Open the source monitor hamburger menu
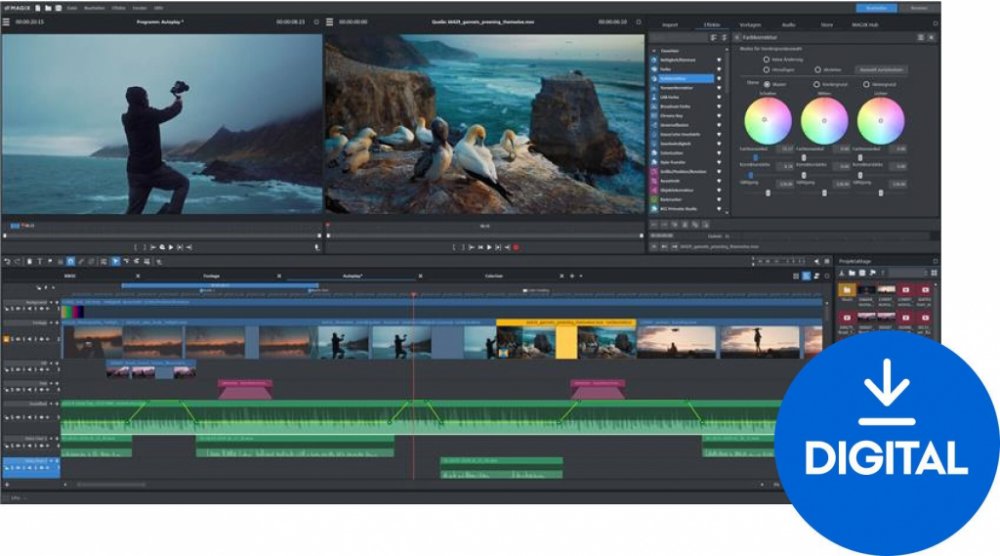 330,21
